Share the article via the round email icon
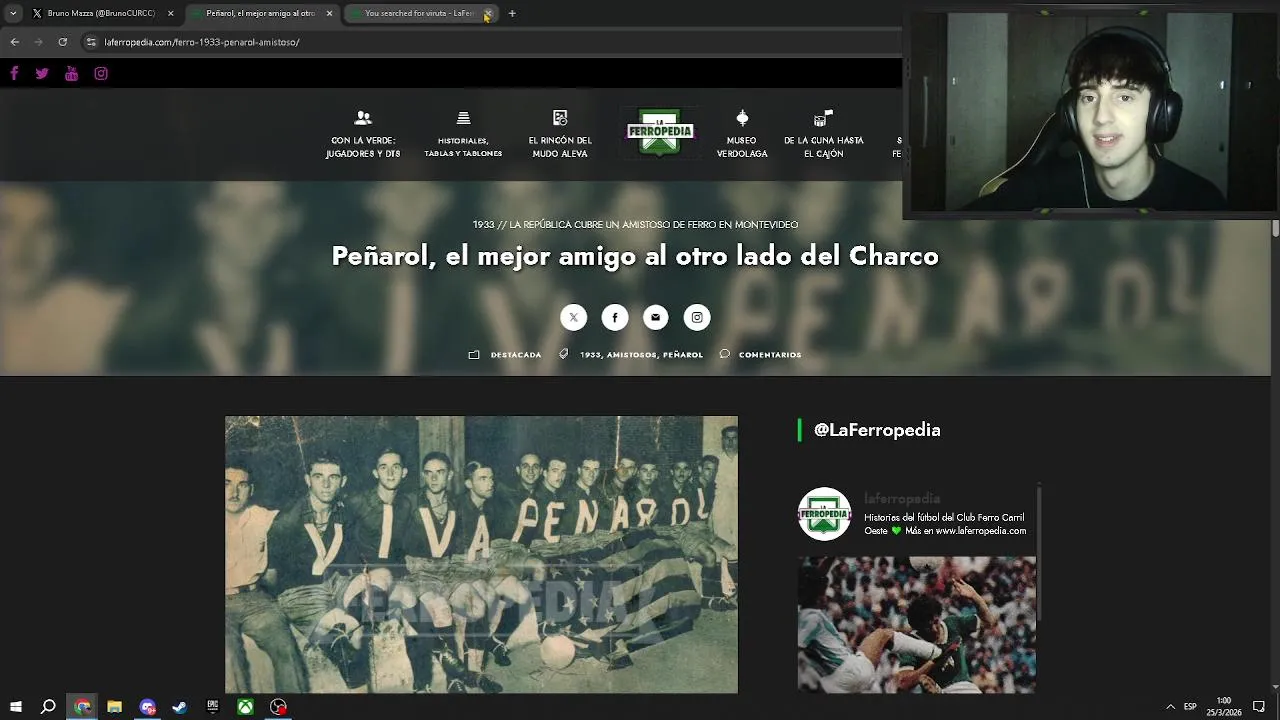This screenshot has height=720, width=1280. (655, 318)
